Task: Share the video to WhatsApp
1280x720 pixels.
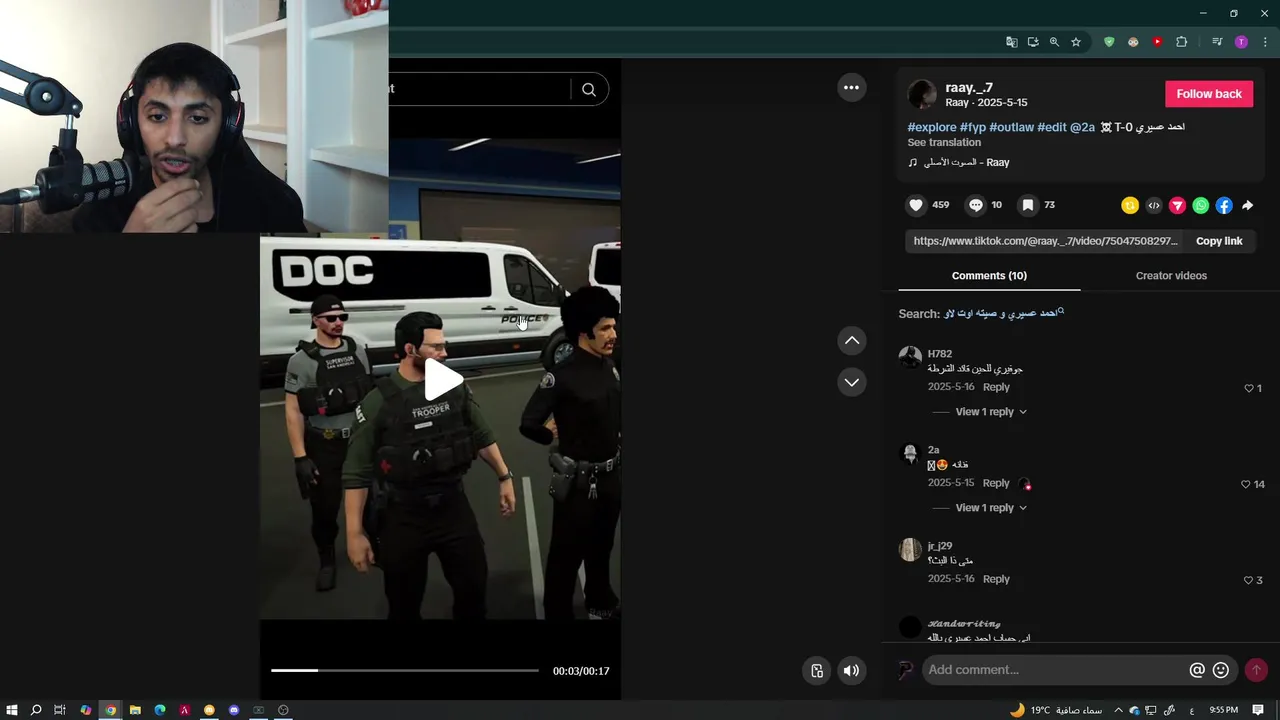Action: point(1201,205)
